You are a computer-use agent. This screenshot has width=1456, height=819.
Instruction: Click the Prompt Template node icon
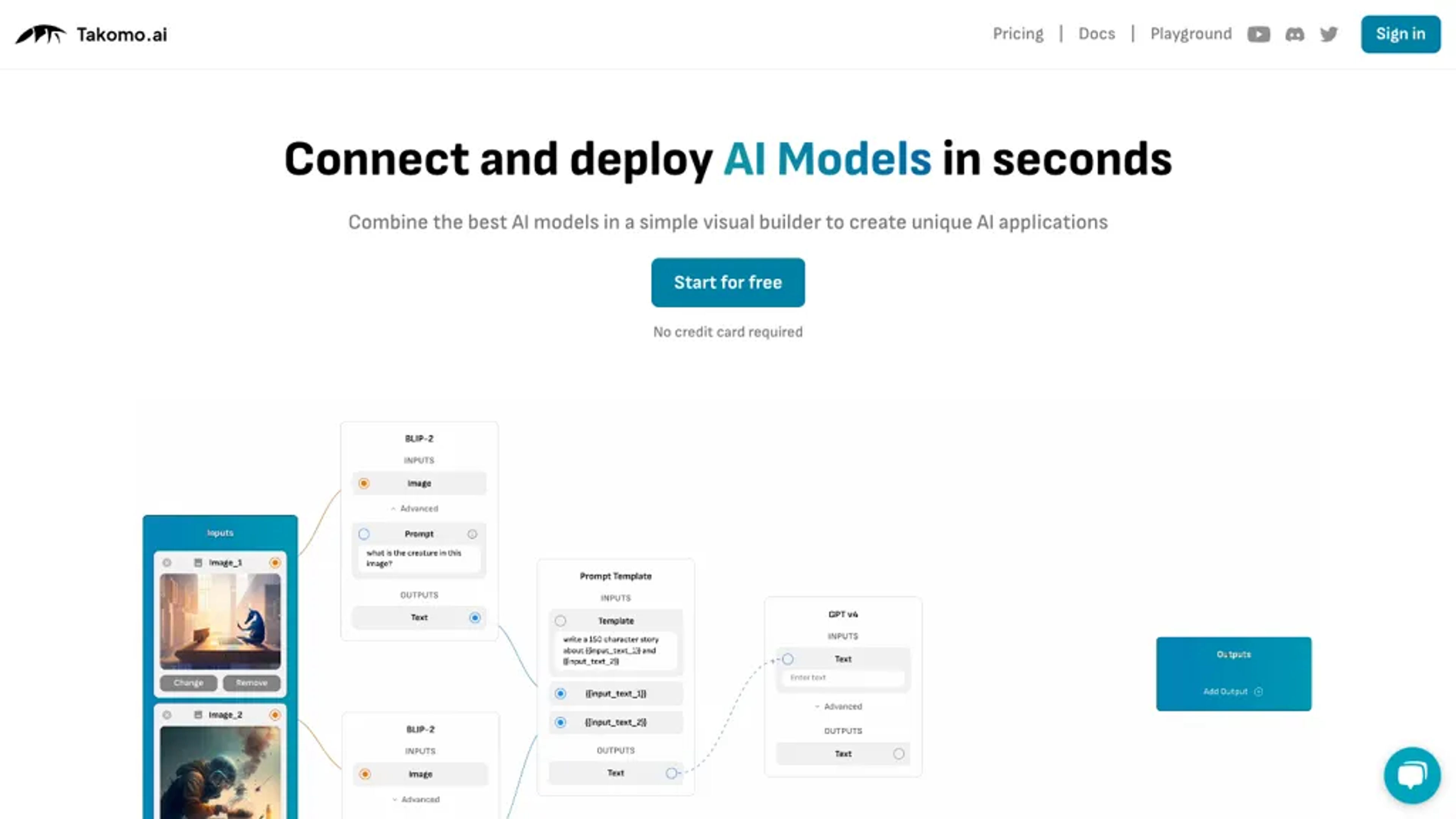click(x=614, y=575)
